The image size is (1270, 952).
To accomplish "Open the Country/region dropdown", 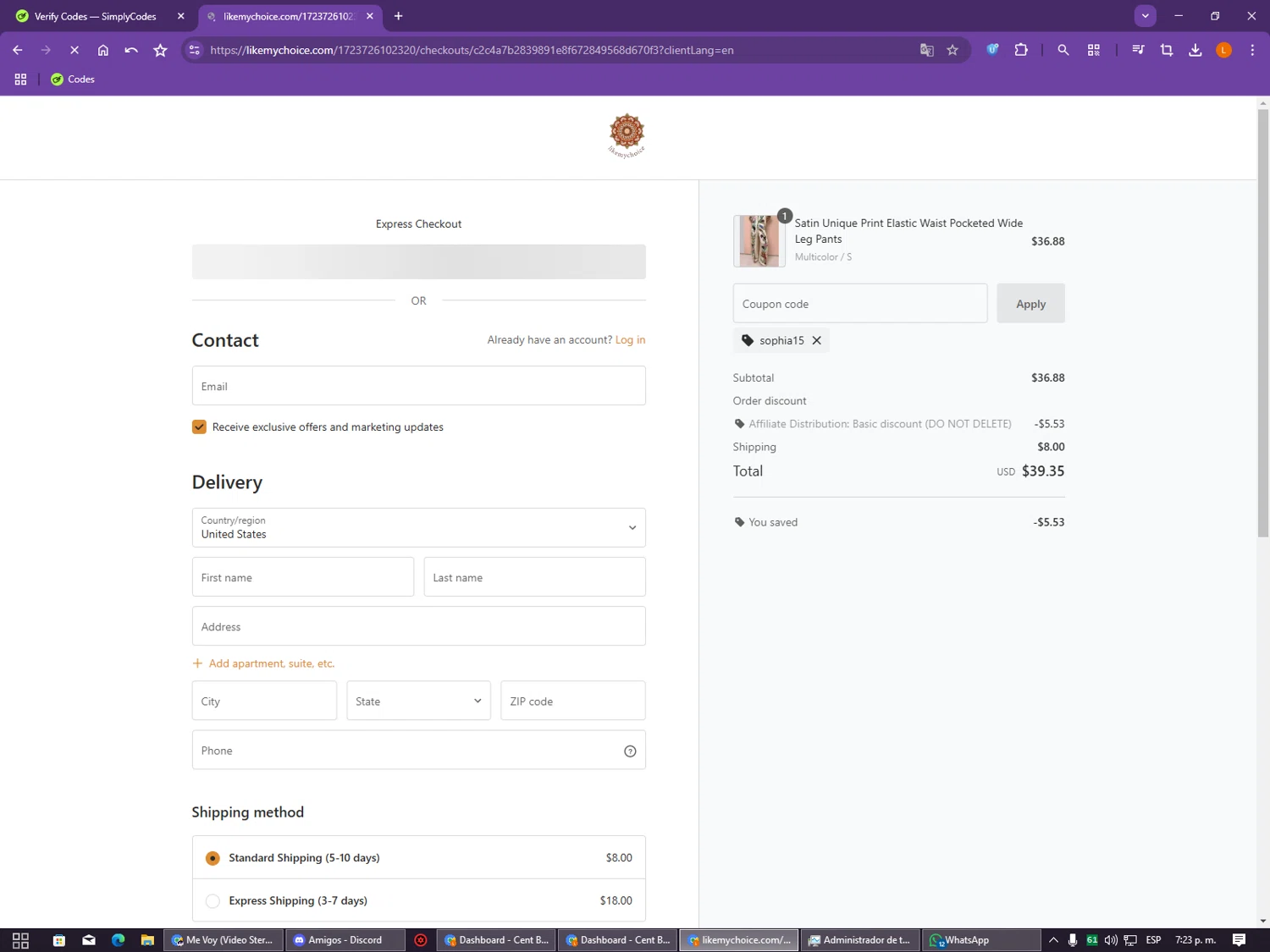I will tap(419, 528).
